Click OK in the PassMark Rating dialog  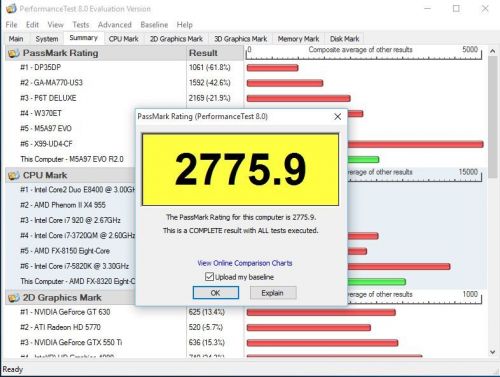216,293
